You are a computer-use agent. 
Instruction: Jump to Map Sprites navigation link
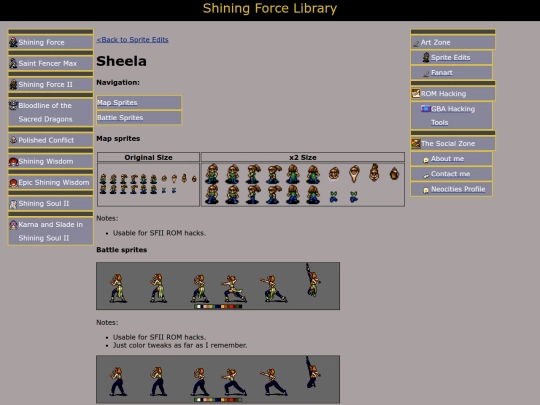coord(117,103)
